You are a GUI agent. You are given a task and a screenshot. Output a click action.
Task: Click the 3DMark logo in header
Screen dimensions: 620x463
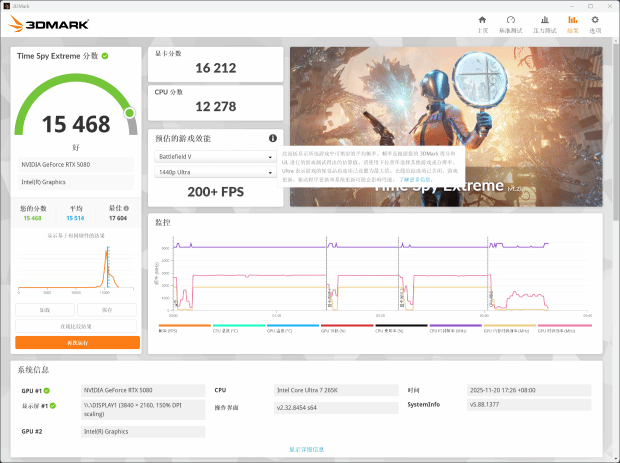pyautogui.click(x=54, y=25)
